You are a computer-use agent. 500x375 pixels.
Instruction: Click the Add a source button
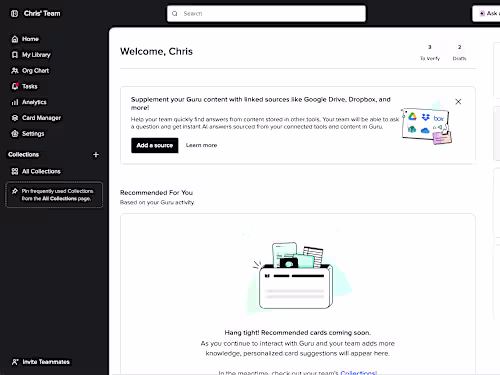point(155,145)
